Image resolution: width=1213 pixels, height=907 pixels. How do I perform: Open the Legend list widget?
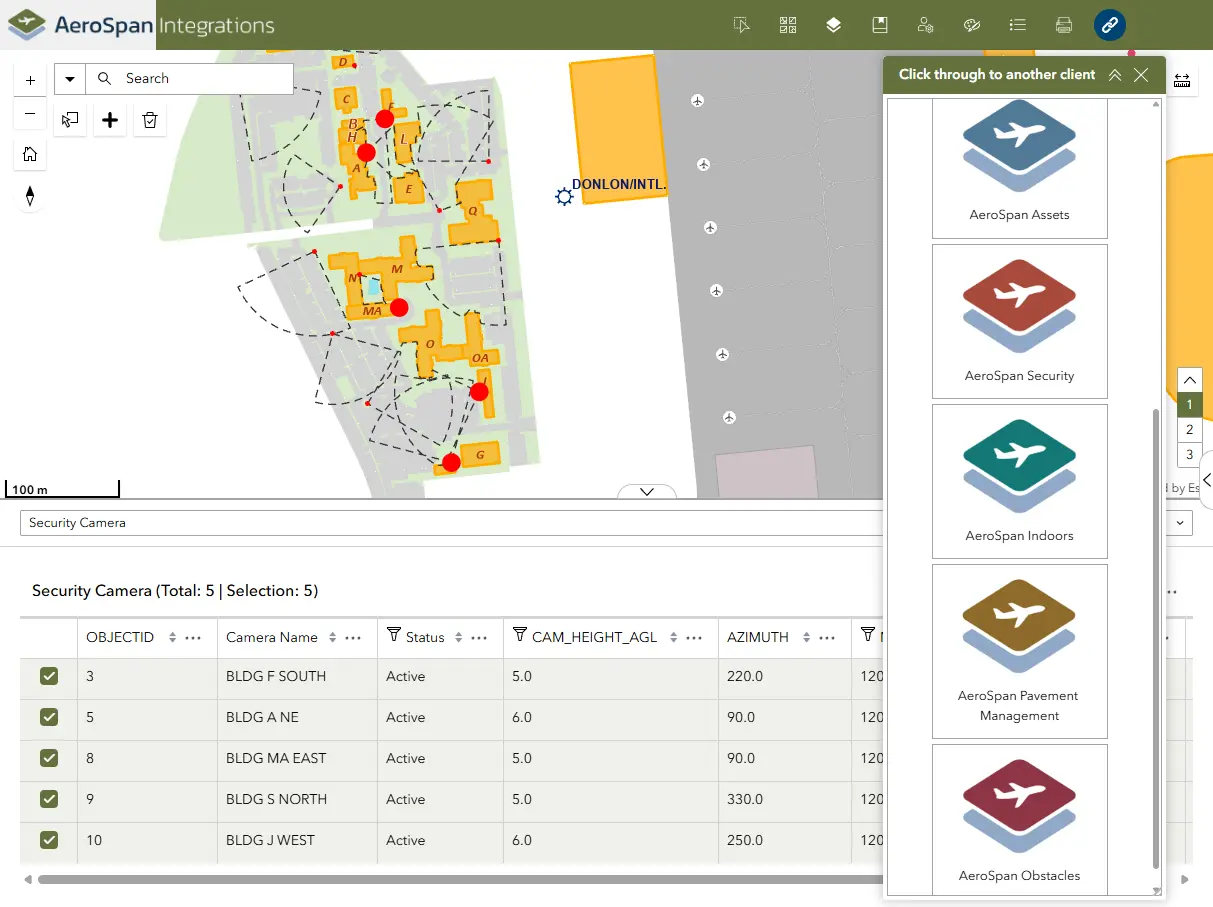tap(1018, 25)
